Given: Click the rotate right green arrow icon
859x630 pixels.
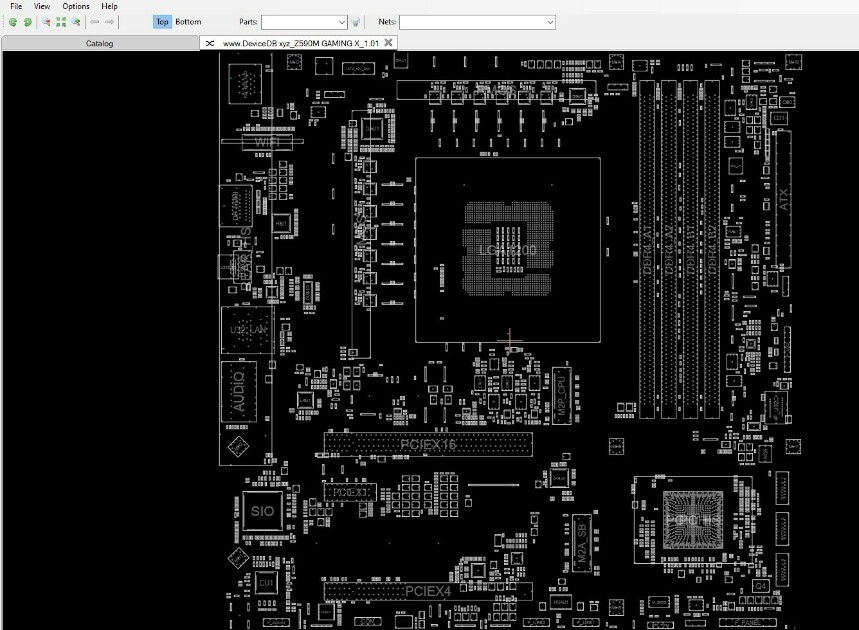Looking at the screenshot, I should click(x=27, y=22).
